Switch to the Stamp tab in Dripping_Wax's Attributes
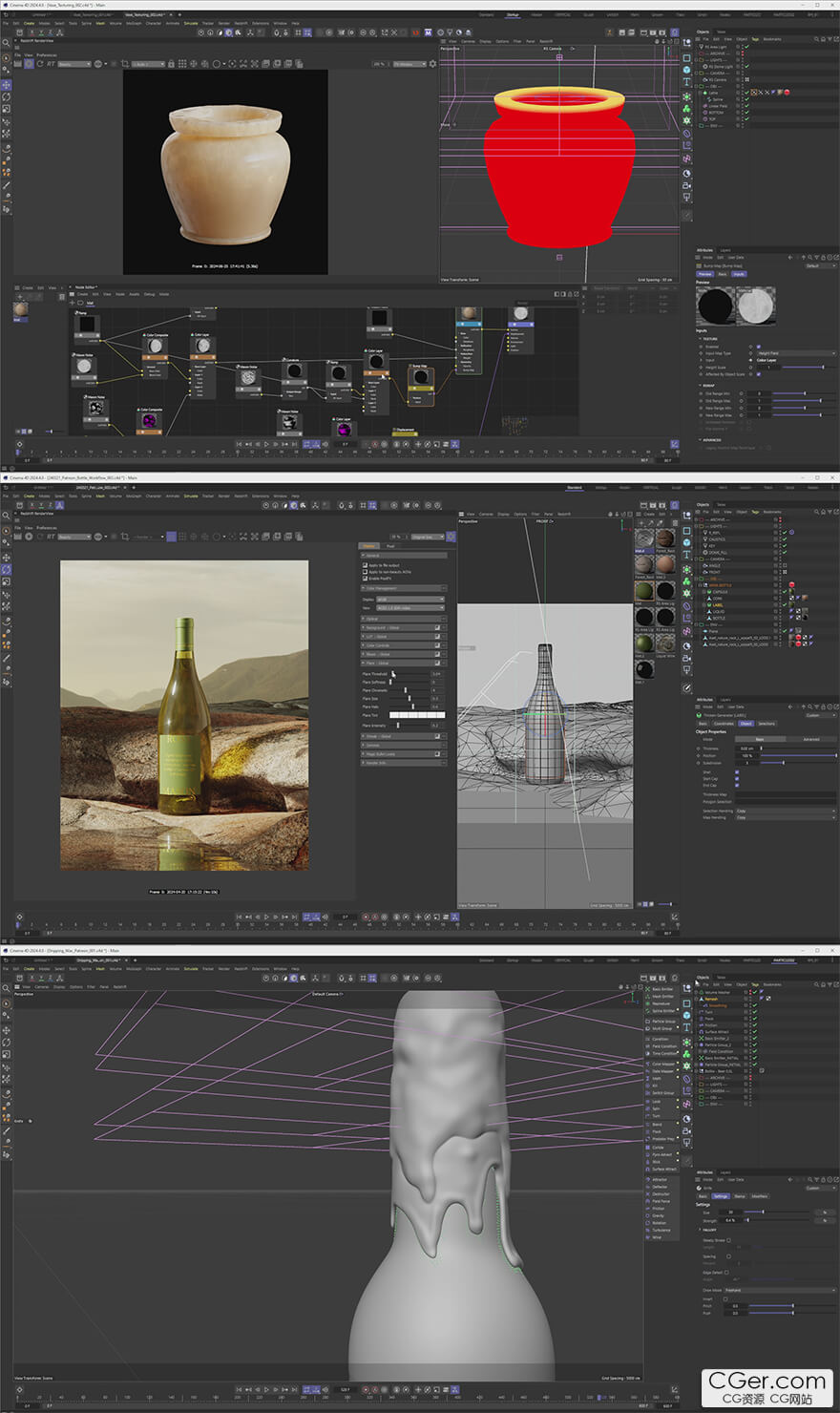The image size is (840, 1413). point(740,1195)
